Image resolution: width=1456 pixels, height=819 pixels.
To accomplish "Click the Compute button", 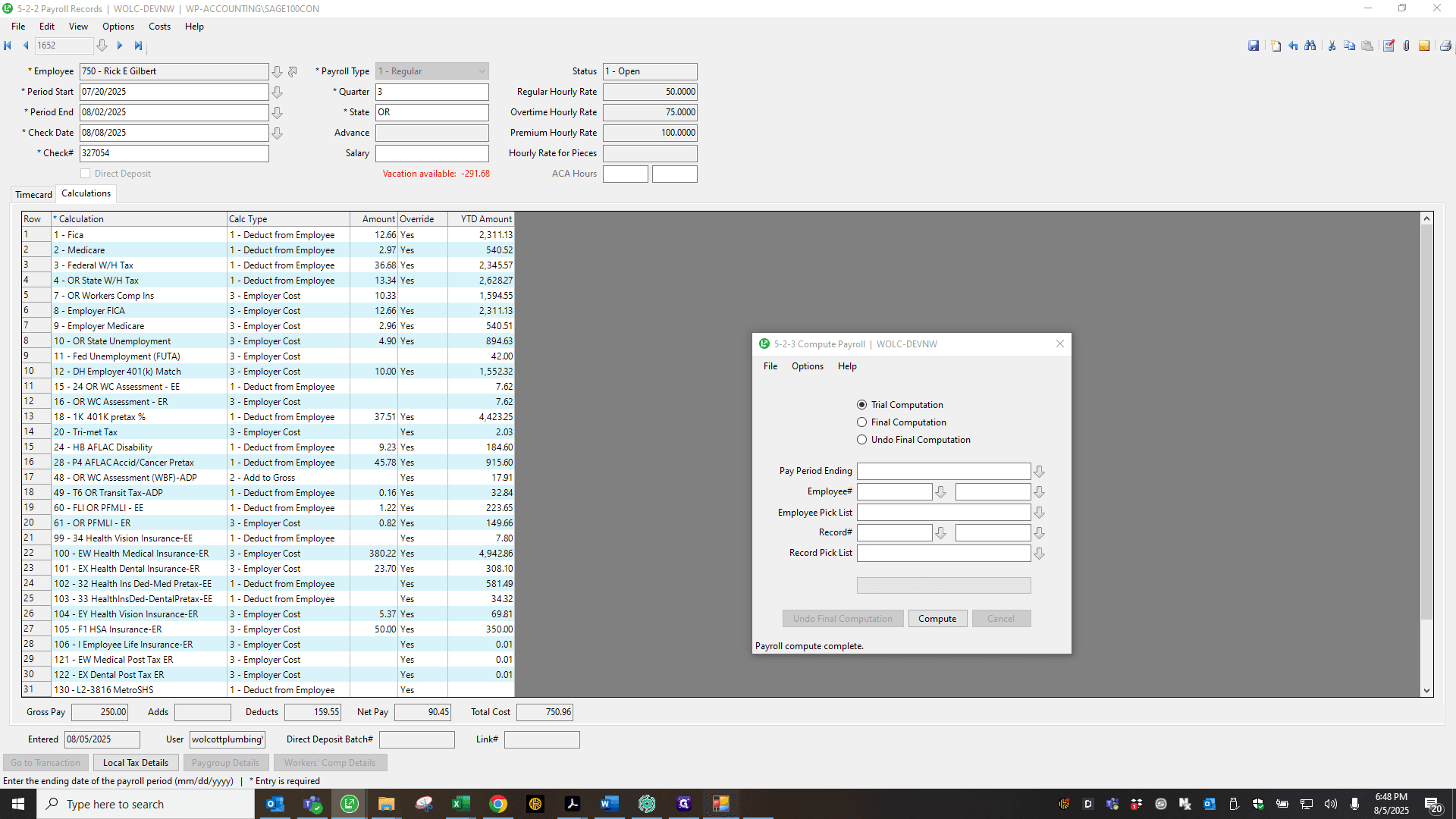I will (x=937, y=619).
